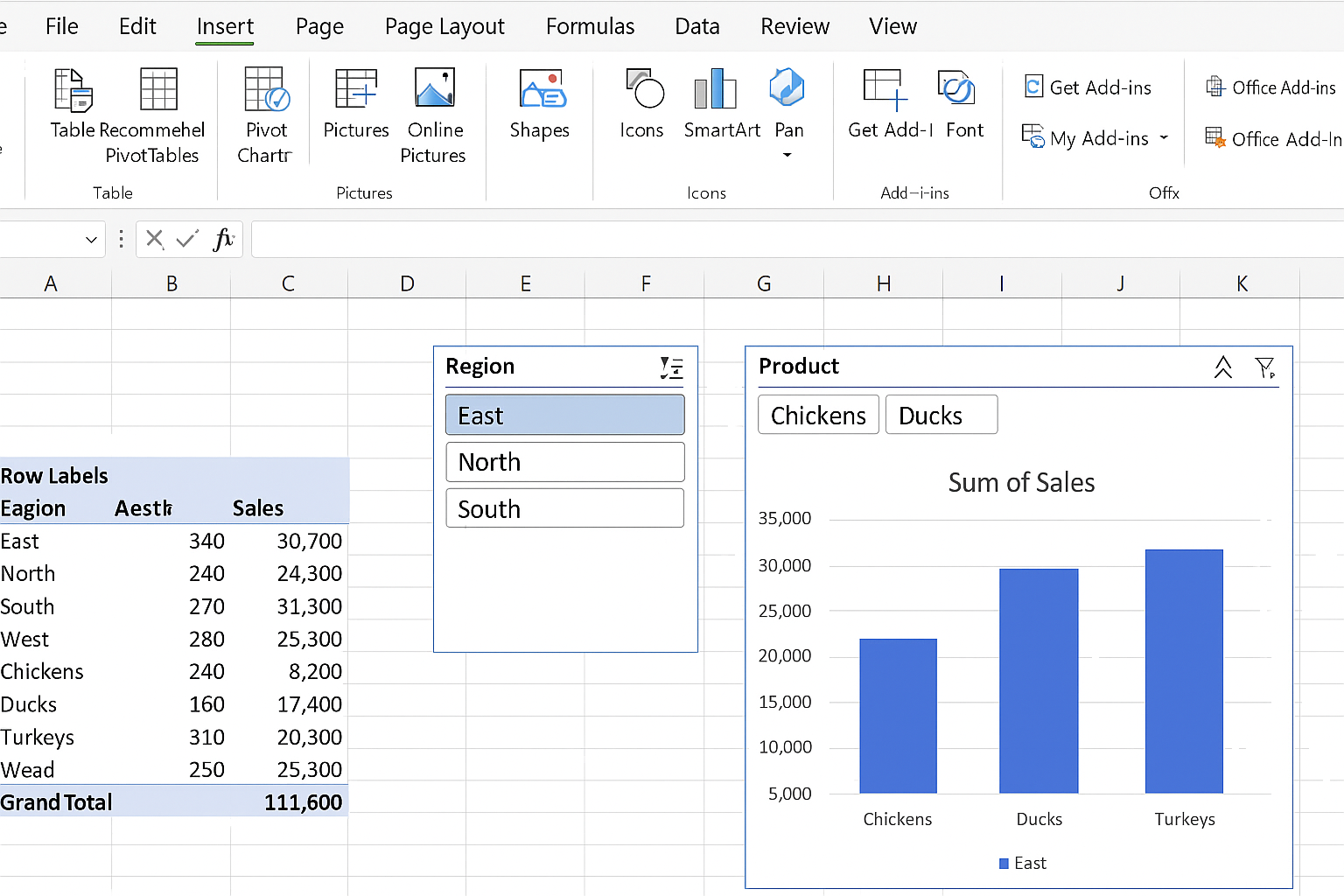Click the Turkeys chart bar
Screen dimensions: 1344x896
point(1184,671)
